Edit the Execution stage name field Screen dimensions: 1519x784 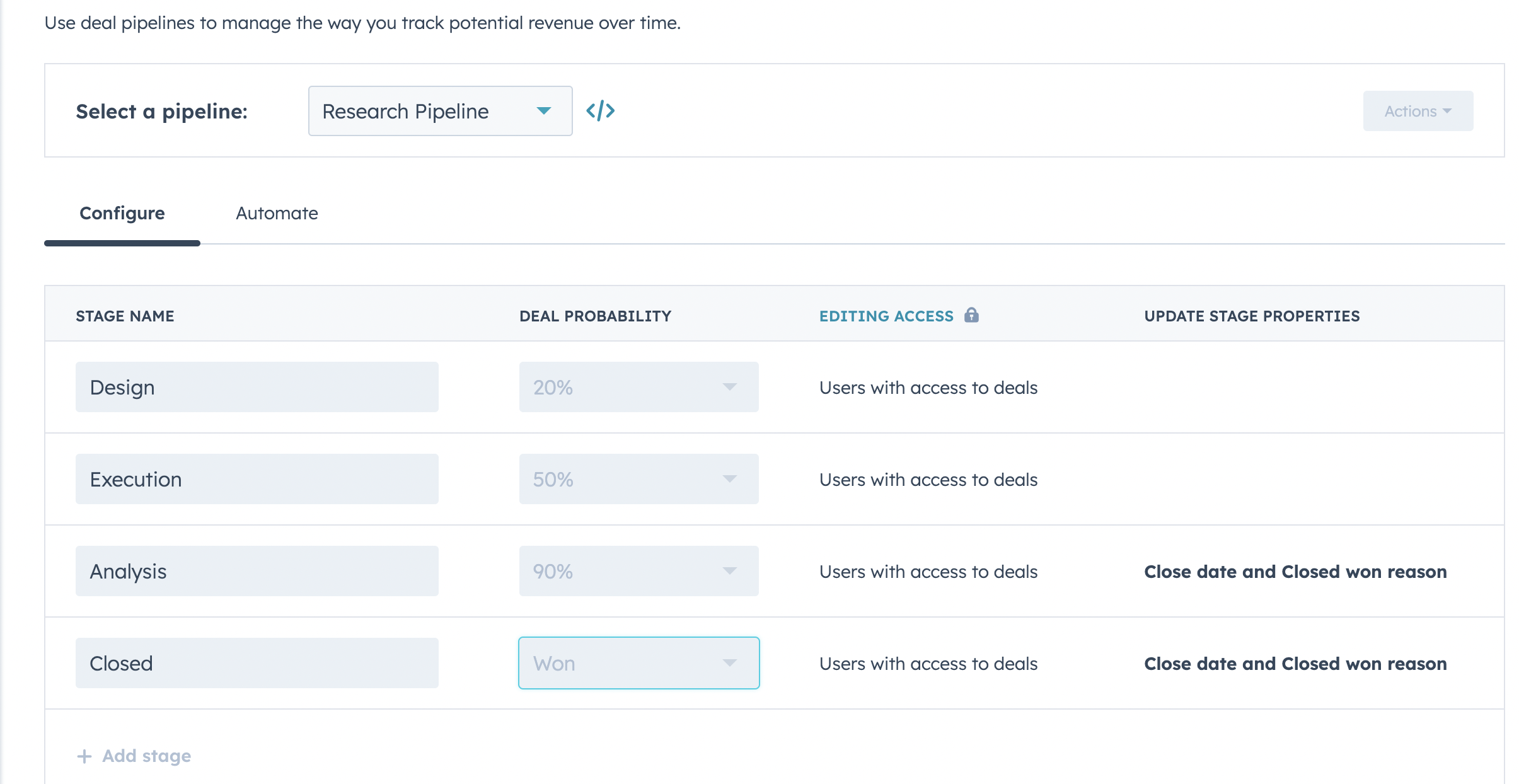(x=257, y=479)
